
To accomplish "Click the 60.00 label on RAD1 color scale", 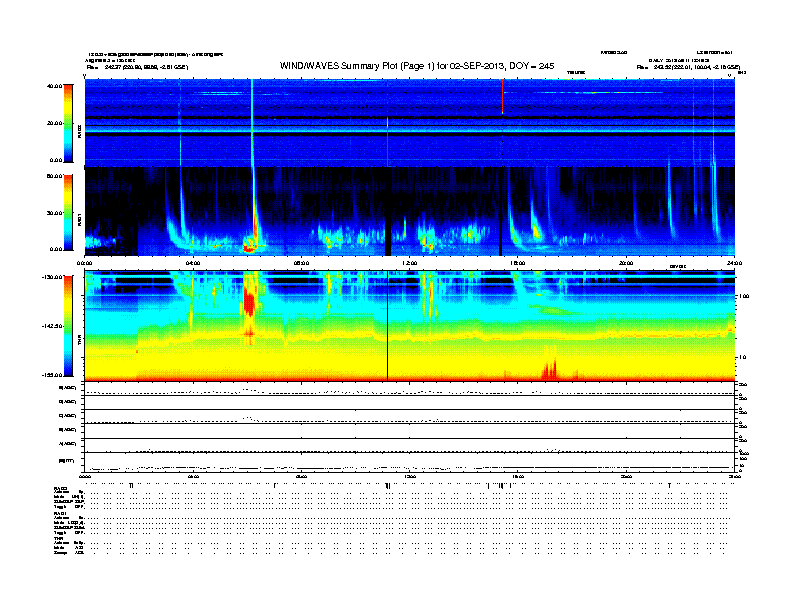I will click(54, 176).
